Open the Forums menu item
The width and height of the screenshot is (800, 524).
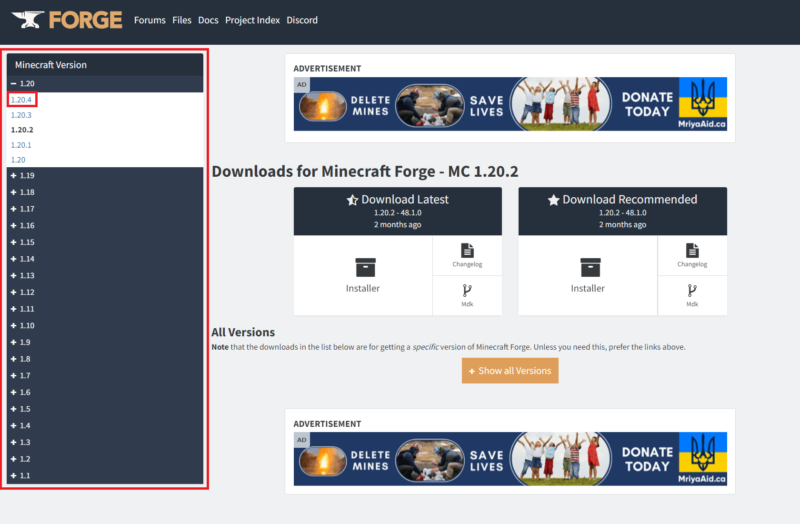pos(150,20)
